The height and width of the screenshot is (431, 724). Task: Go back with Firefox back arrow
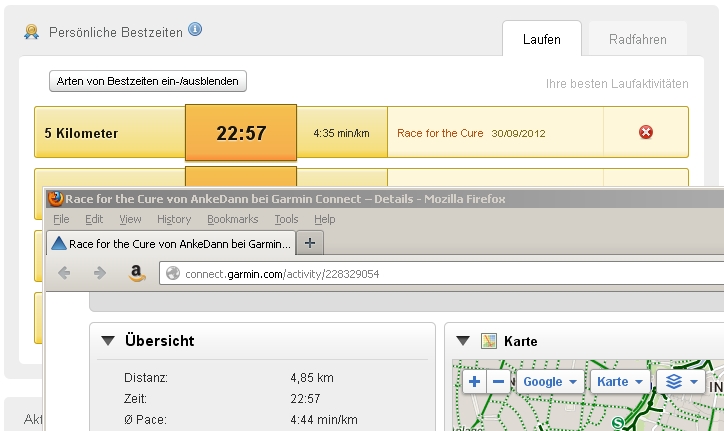click(x=66, y=273)
